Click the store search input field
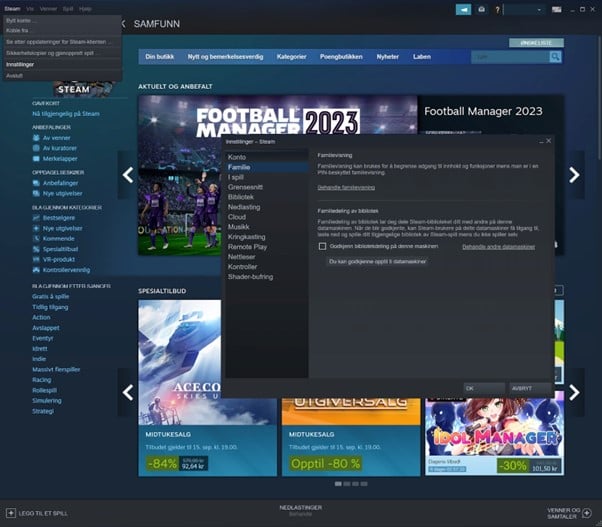This screenshot has height=527, width=602. (510, 57)
